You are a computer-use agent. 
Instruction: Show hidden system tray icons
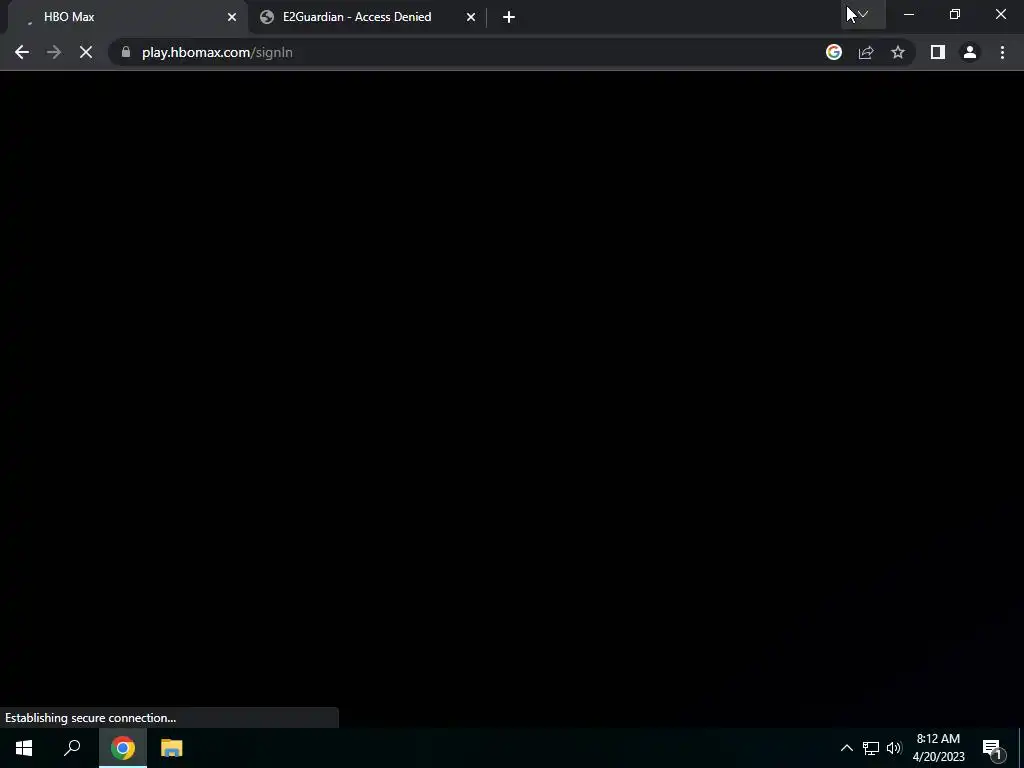tap(846, 748)
